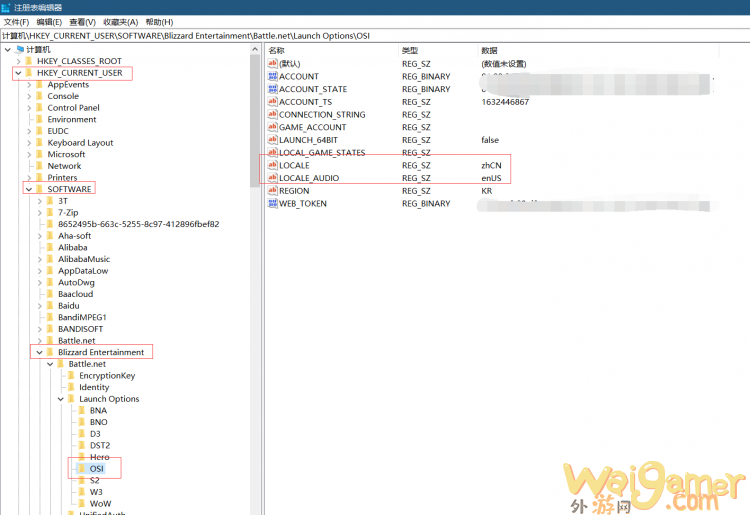Click the WoW folder icon
This screenshot has height=515, width=750.
tap(82, 504)
